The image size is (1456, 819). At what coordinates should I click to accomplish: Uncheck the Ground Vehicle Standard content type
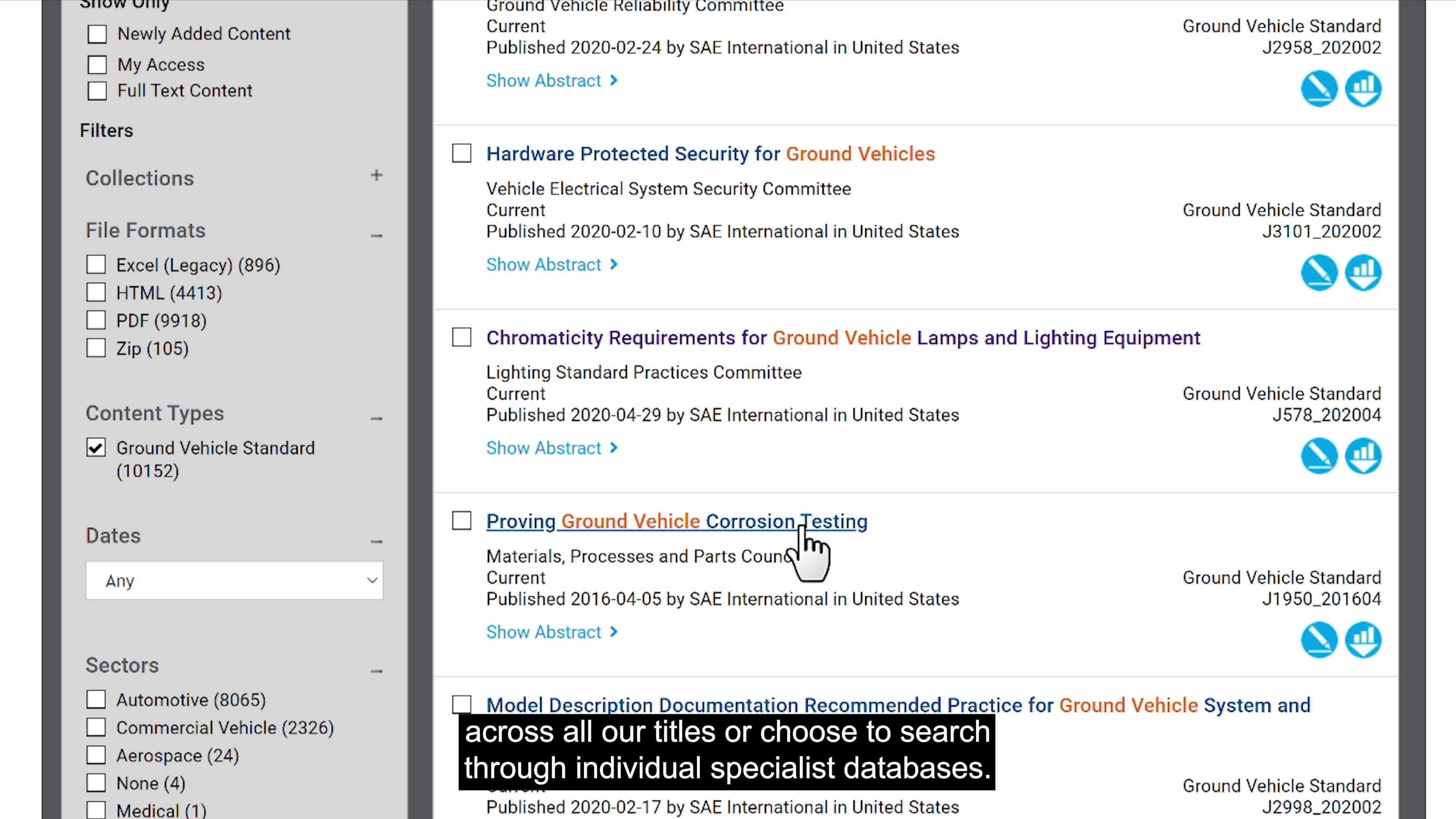96,448
